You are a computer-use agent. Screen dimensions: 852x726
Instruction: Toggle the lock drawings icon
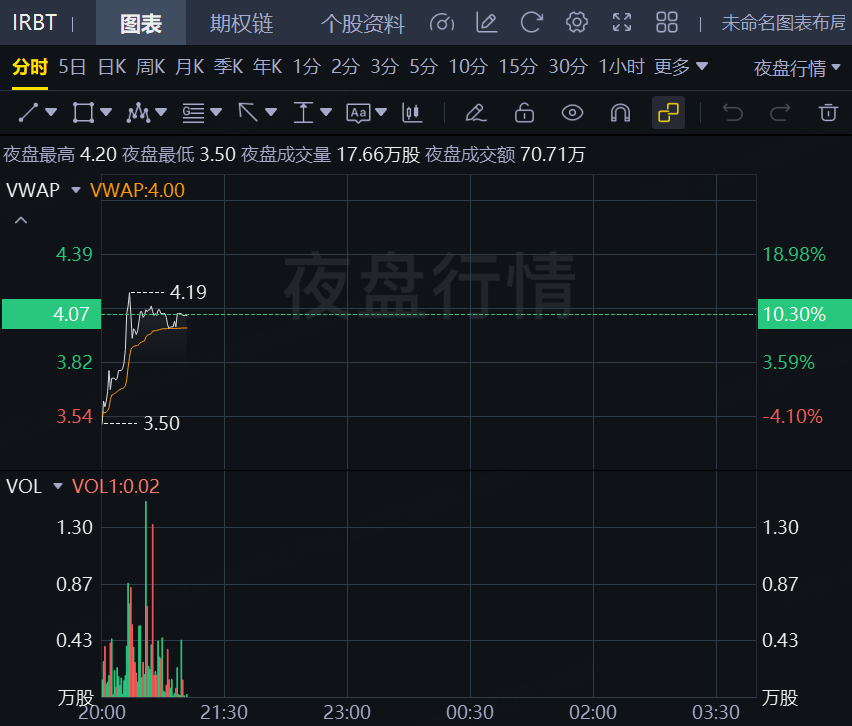click(524, 113)
